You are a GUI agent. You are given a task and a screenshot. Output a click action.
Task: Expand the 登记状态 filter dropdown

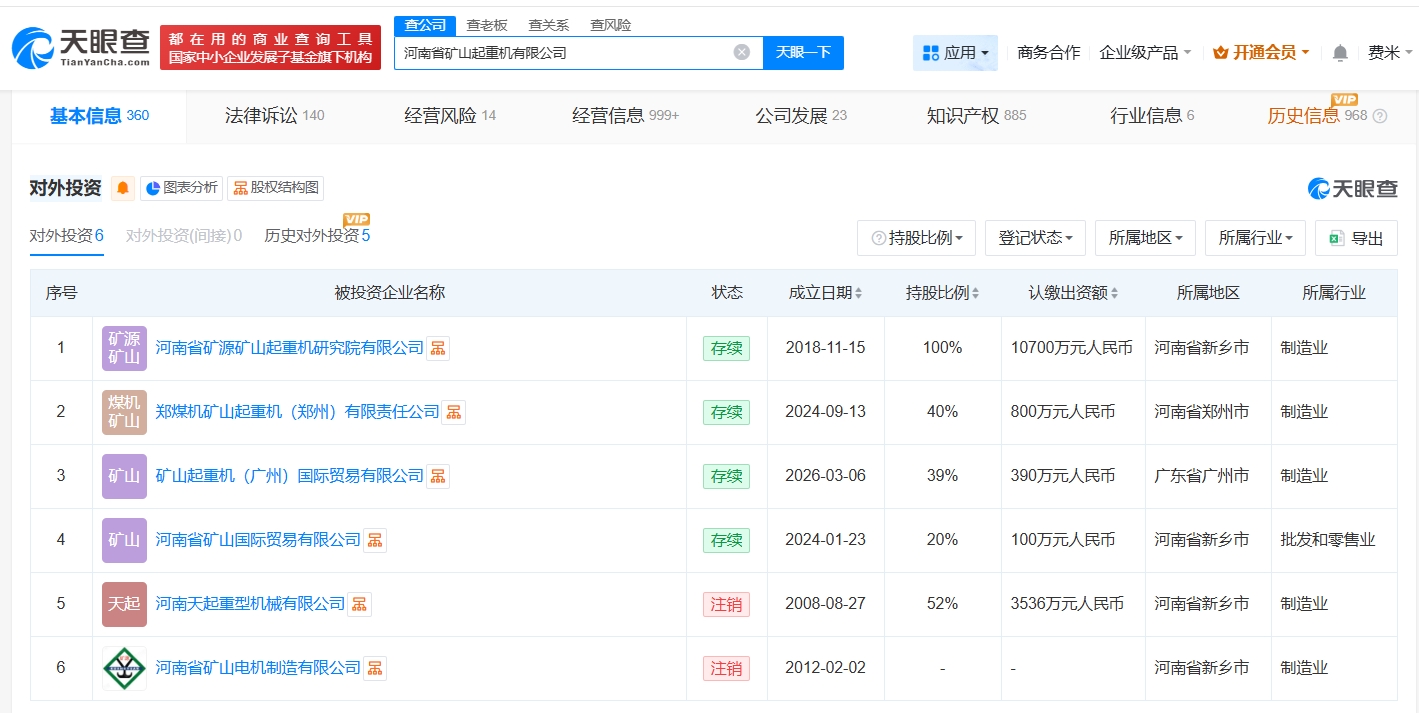(x=1035, y=238)
